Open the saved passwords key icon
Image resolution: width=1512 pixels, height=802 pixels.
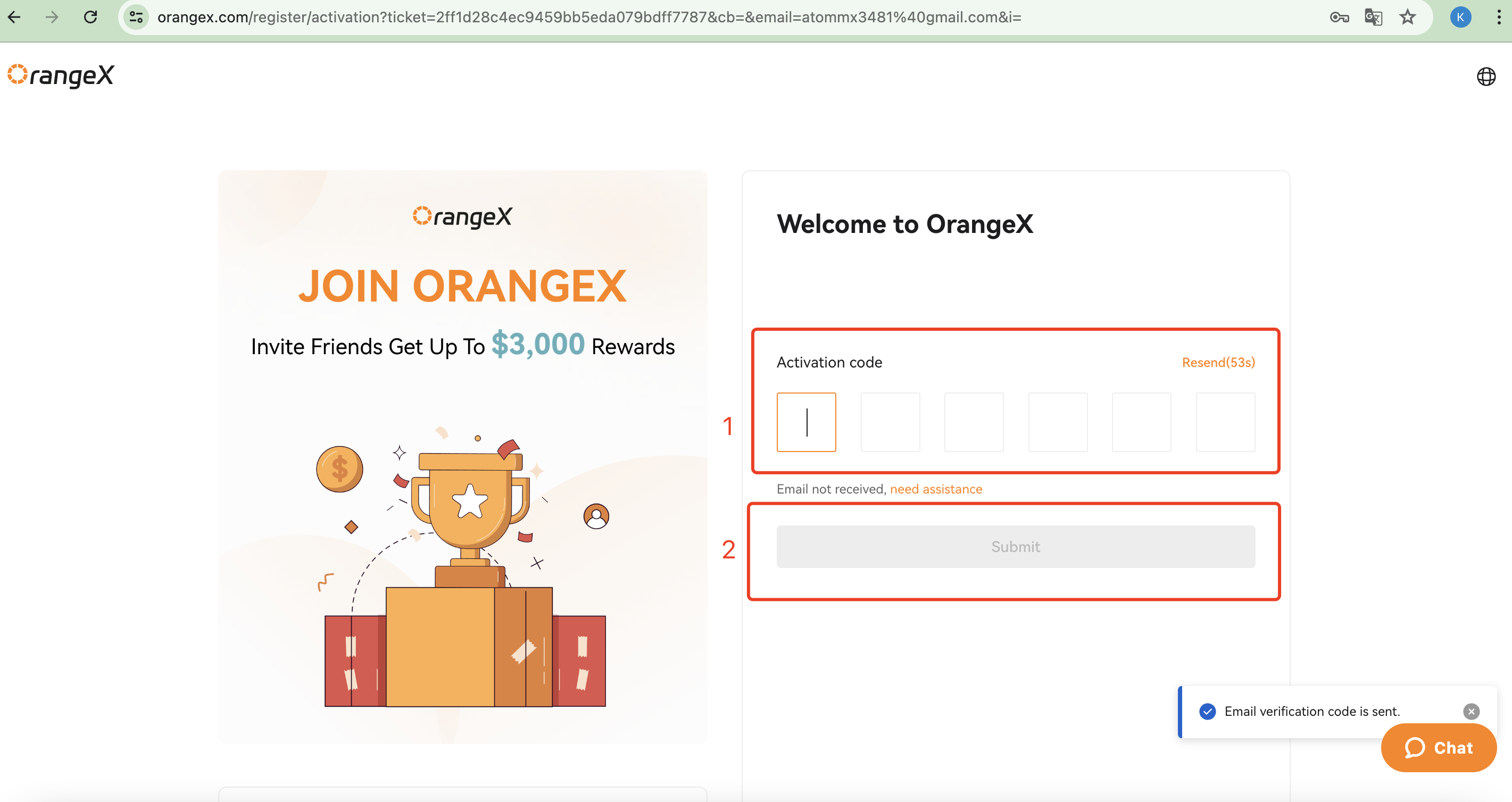tap(1339, 17)
